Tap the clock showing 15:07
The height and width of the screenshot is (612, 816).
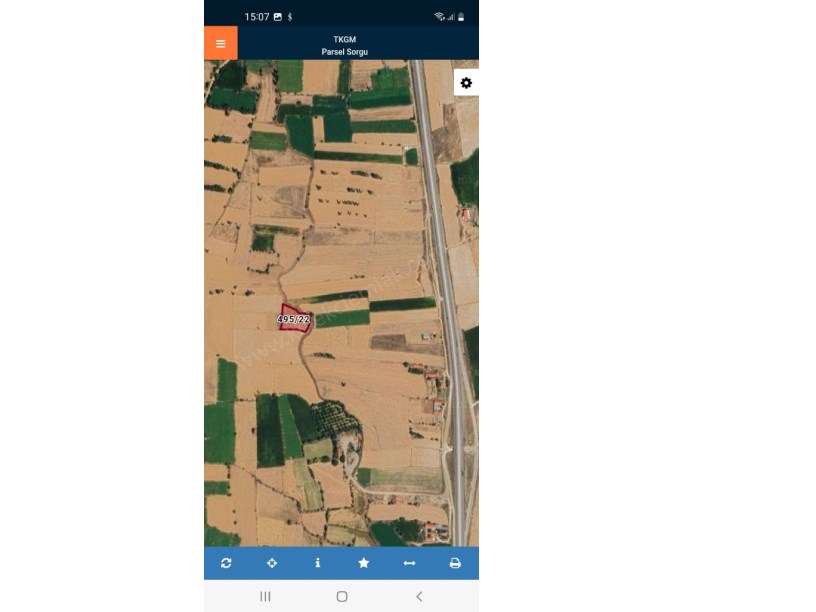point(257,17)
